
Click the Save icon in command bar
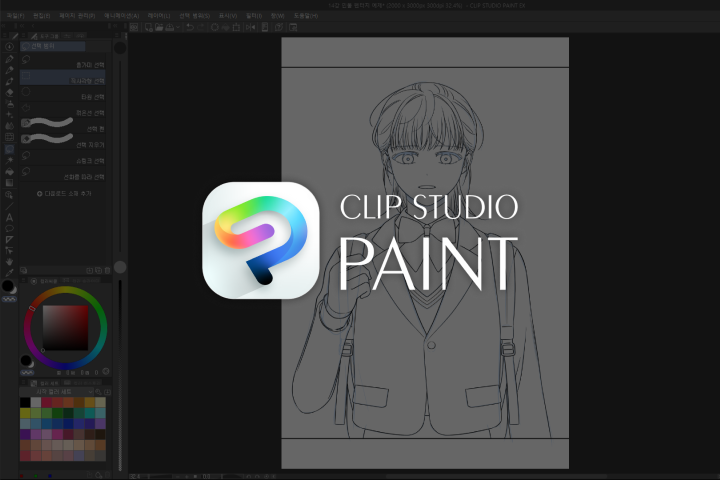click(169, 28)
